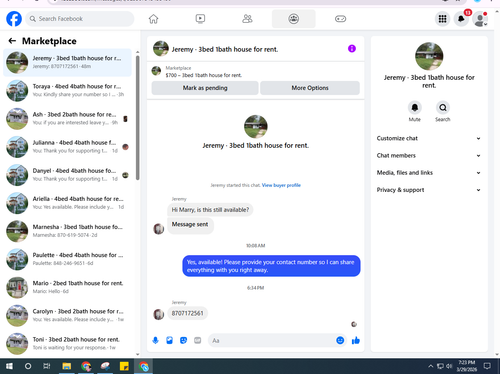The image size is (500, 374).
Task: Open the account profile avatar menu
Action: [480, 19]
